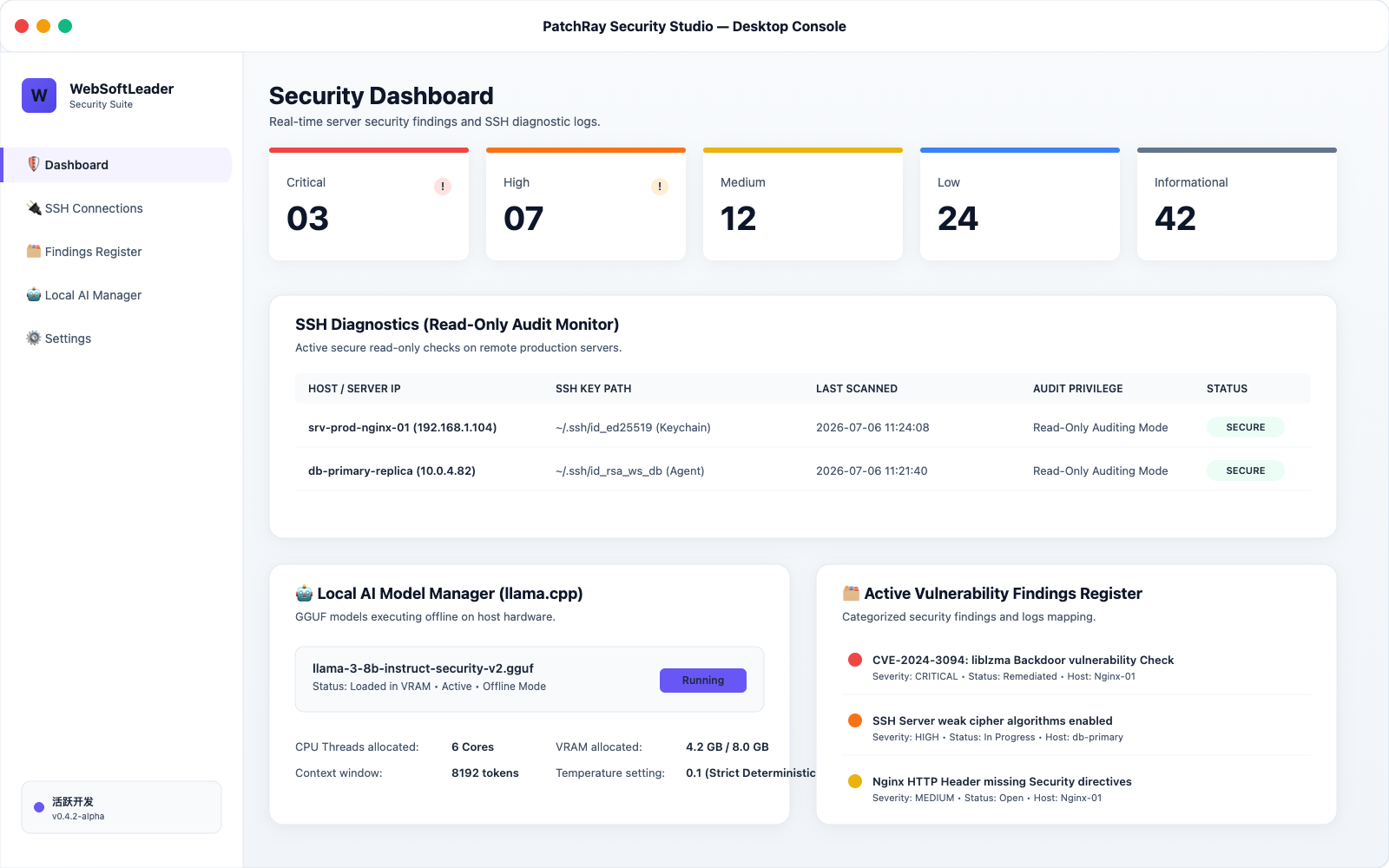Click model status text Loaded in VRAM
Viewport: 1389px width, 868px height.
429,686
